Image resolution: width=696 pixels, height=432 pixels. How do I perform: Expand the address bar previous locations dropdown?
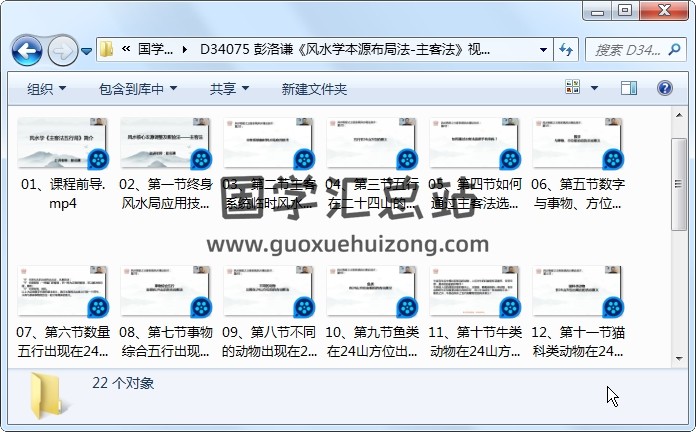[543, 49]
